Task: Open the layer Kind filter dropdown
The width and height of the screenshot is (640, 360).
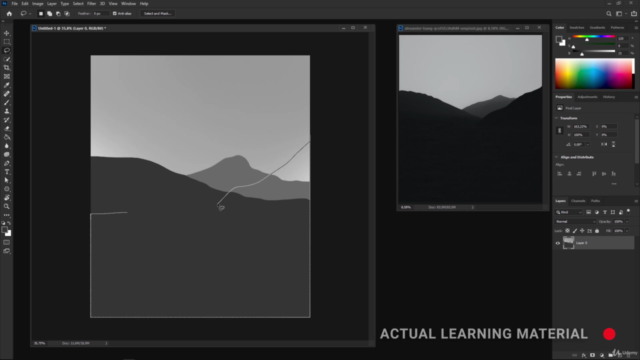Action: 569,212
